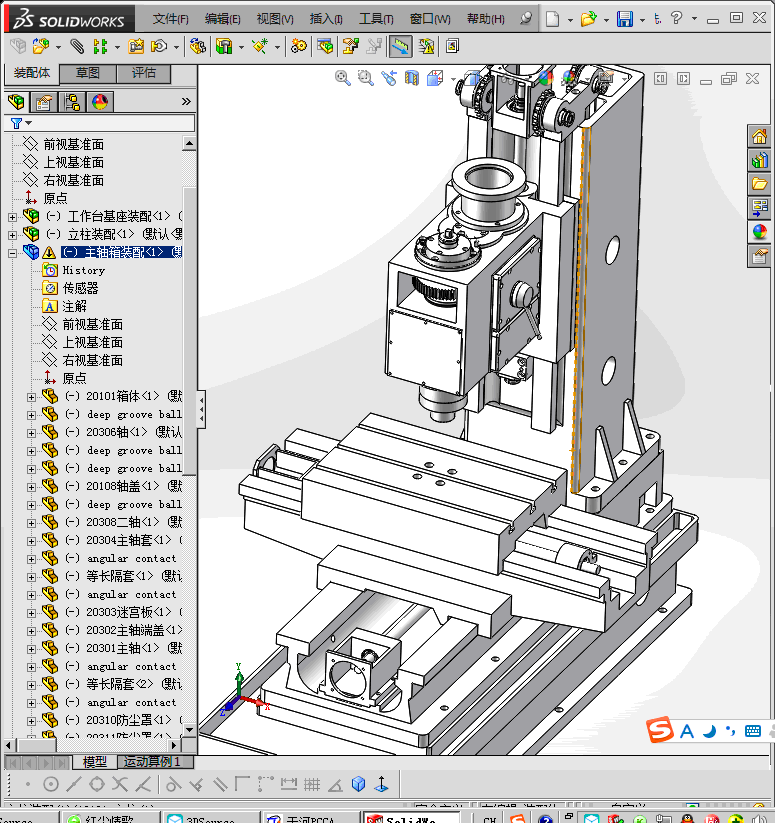The width and height of the screenshot is (775, 823).
Task: Start a New Motion Study via the gear icon
Action: (299, 47)
